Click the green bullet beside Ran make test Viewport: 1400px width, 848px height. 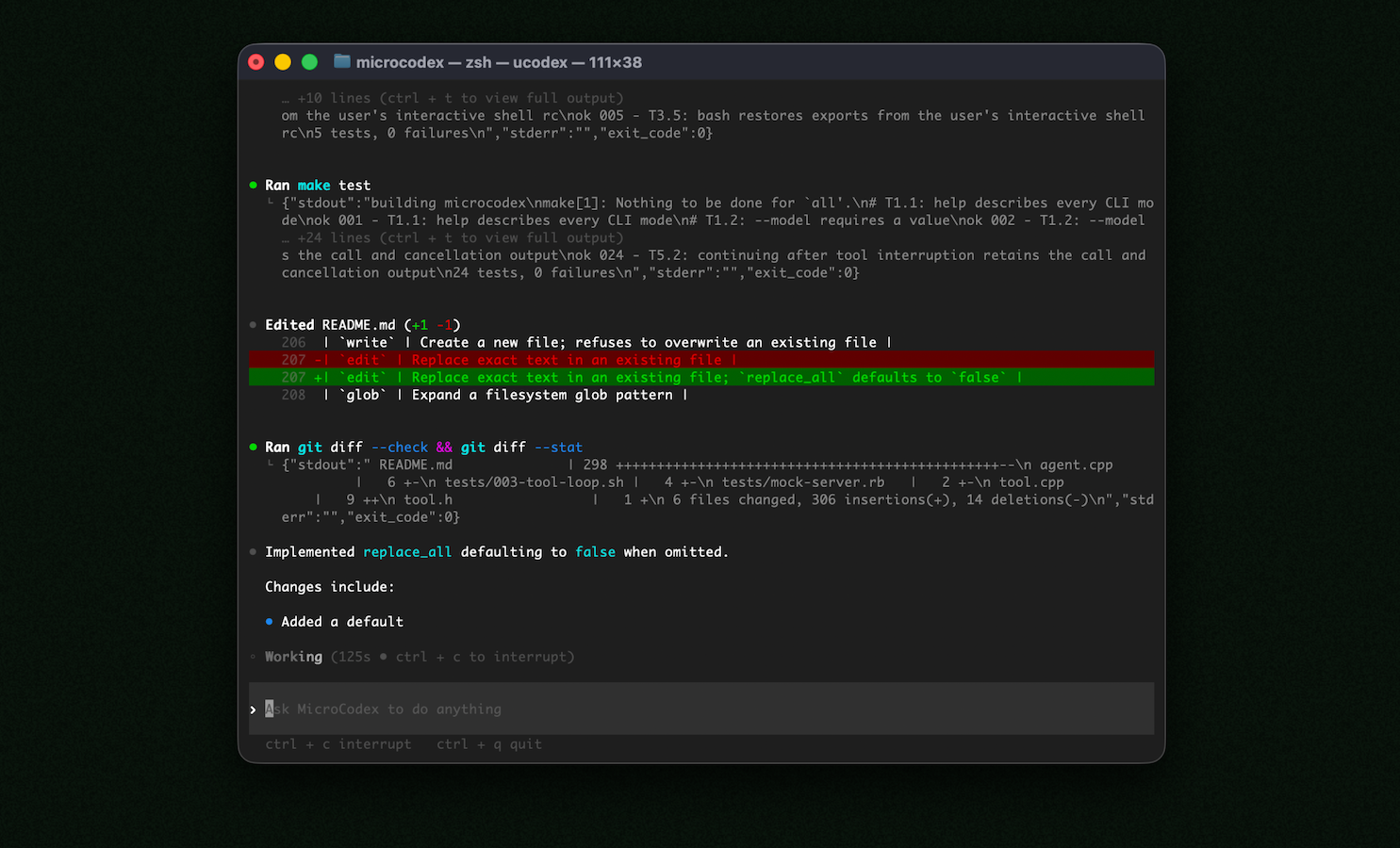253,185
